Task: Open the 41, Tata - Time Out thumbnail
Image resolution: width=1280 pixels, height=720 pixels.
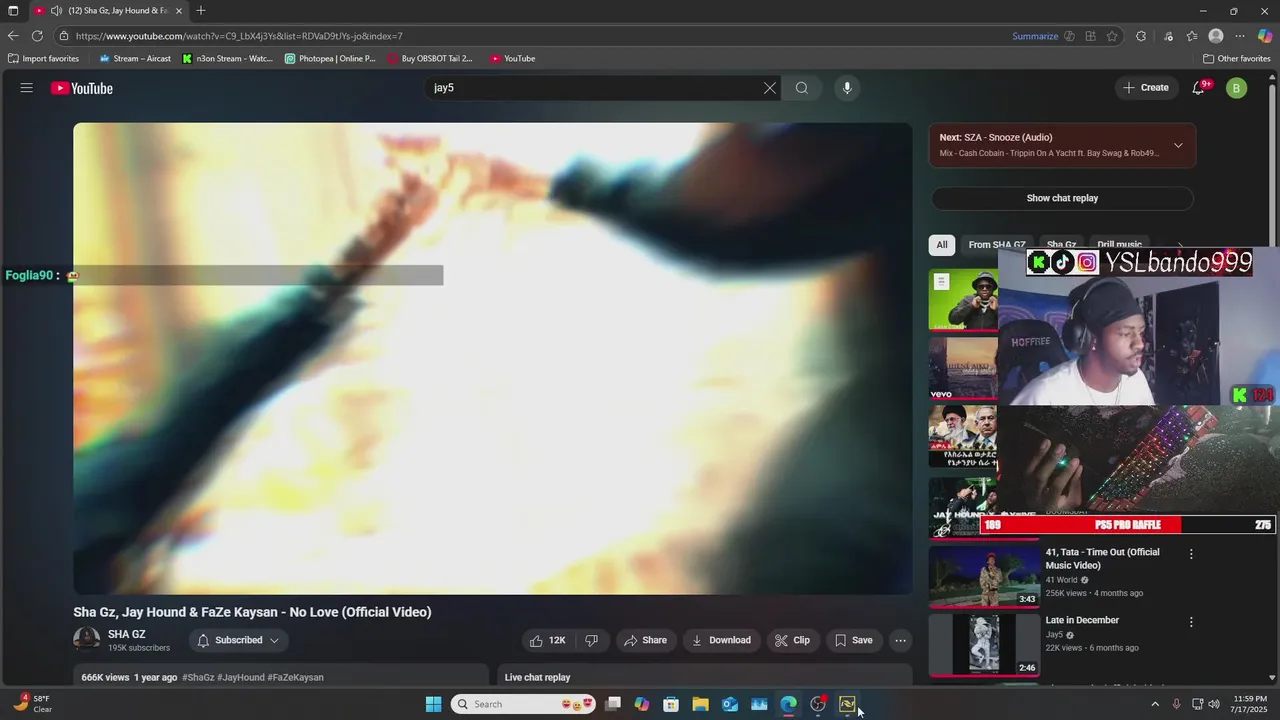Action: (x=985, y=576)
